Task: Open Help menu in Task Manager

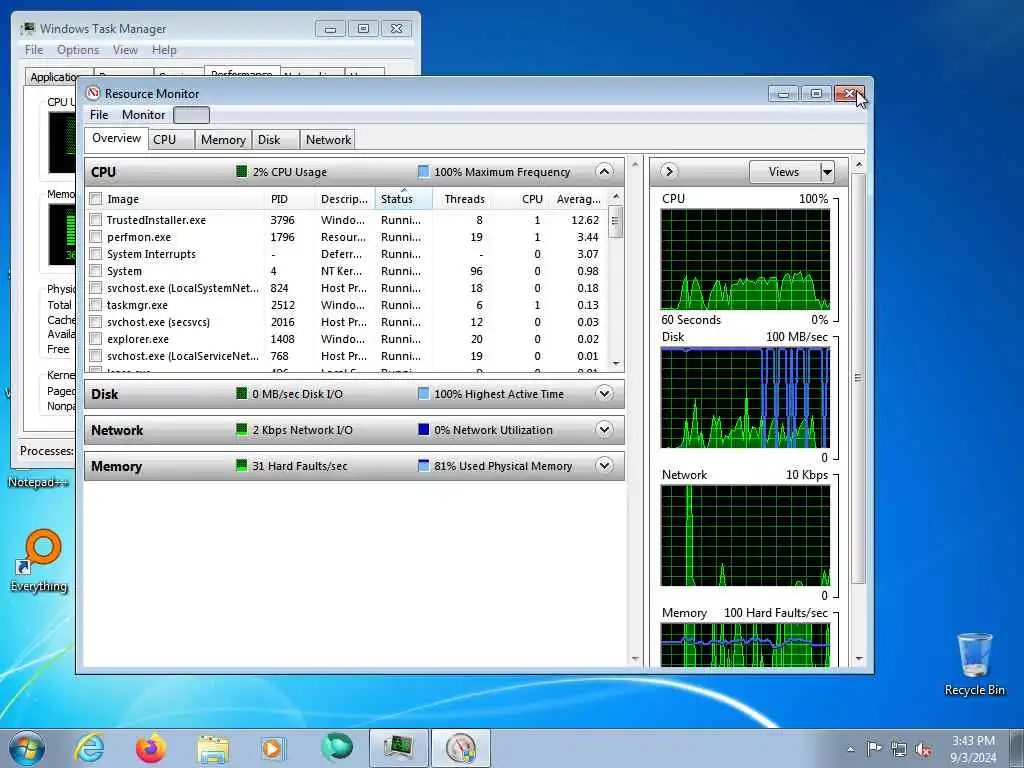Action: pyautogui.click(x=164, y=50)
